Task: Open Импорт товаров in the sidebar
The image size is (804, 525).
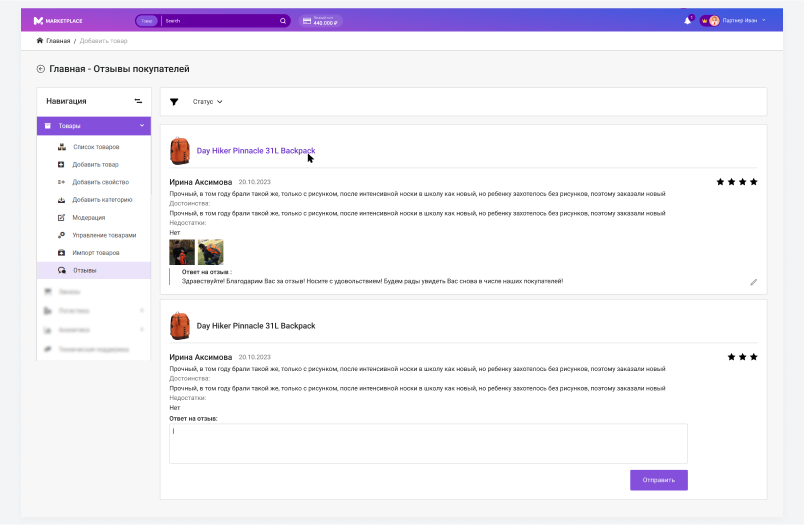Action: click(x=96, y=252)
